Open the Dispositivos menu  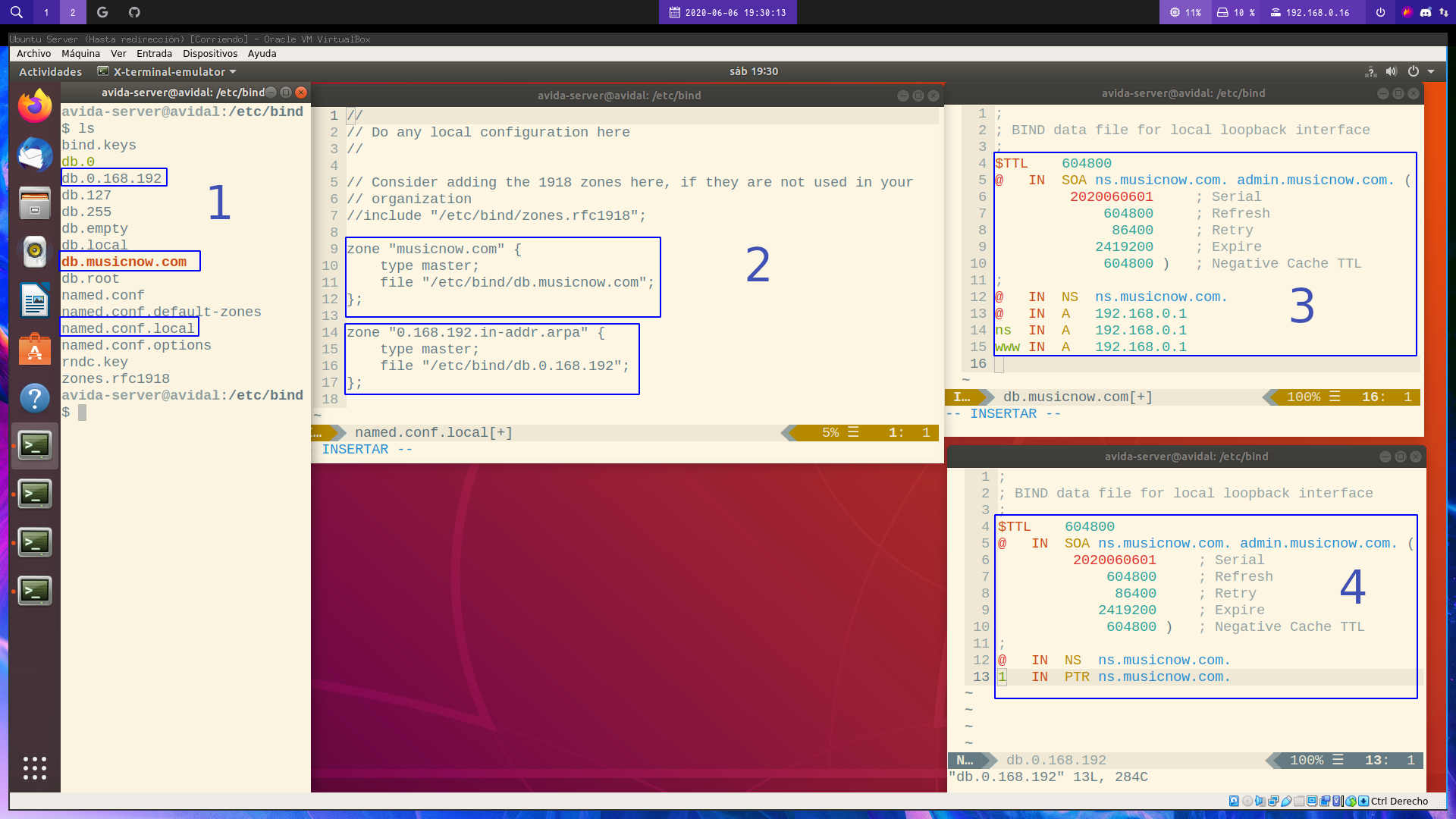point(210,54)
